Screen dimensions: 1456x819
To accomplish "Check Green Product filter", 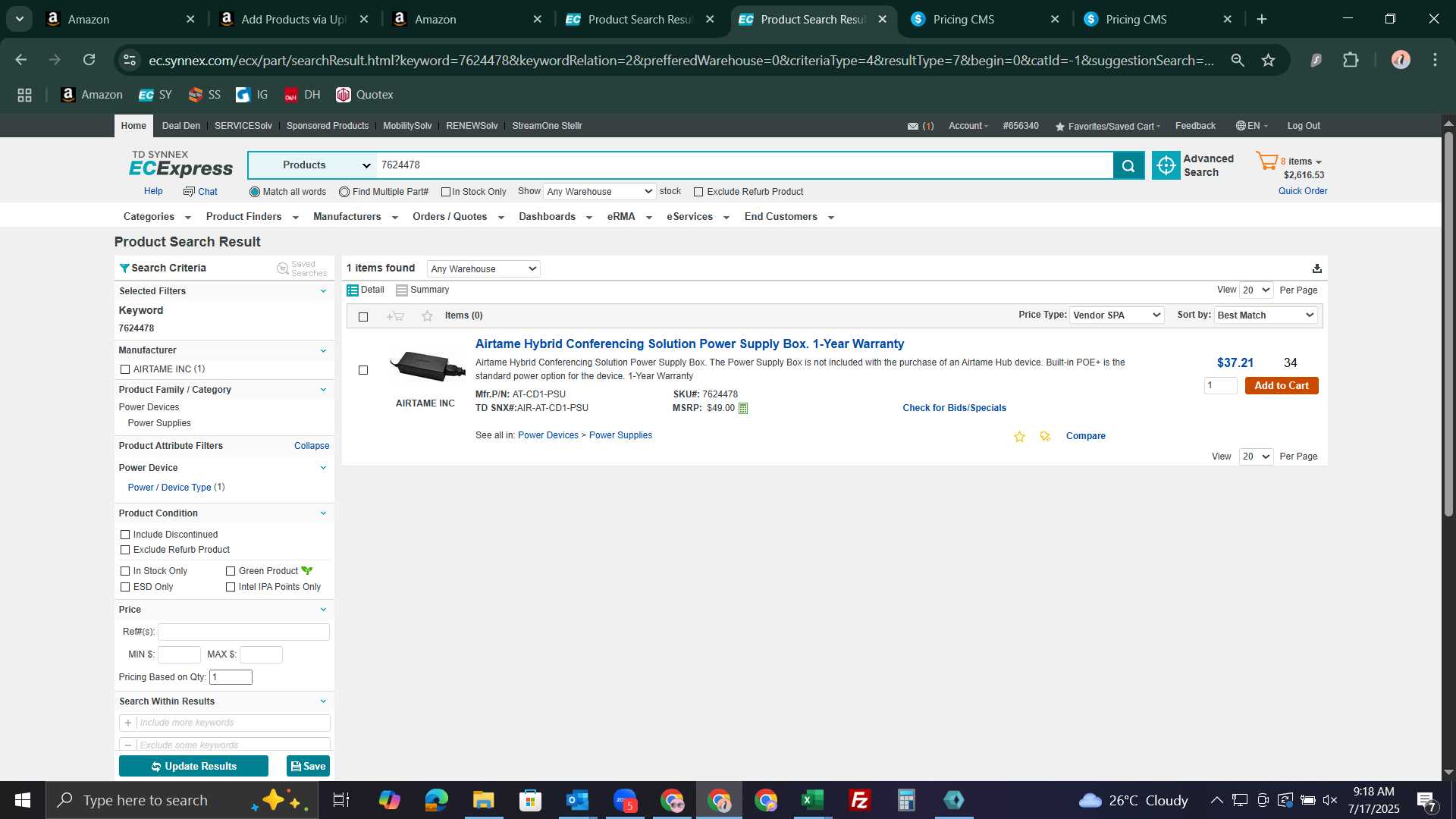I will [x=231, y=571].
